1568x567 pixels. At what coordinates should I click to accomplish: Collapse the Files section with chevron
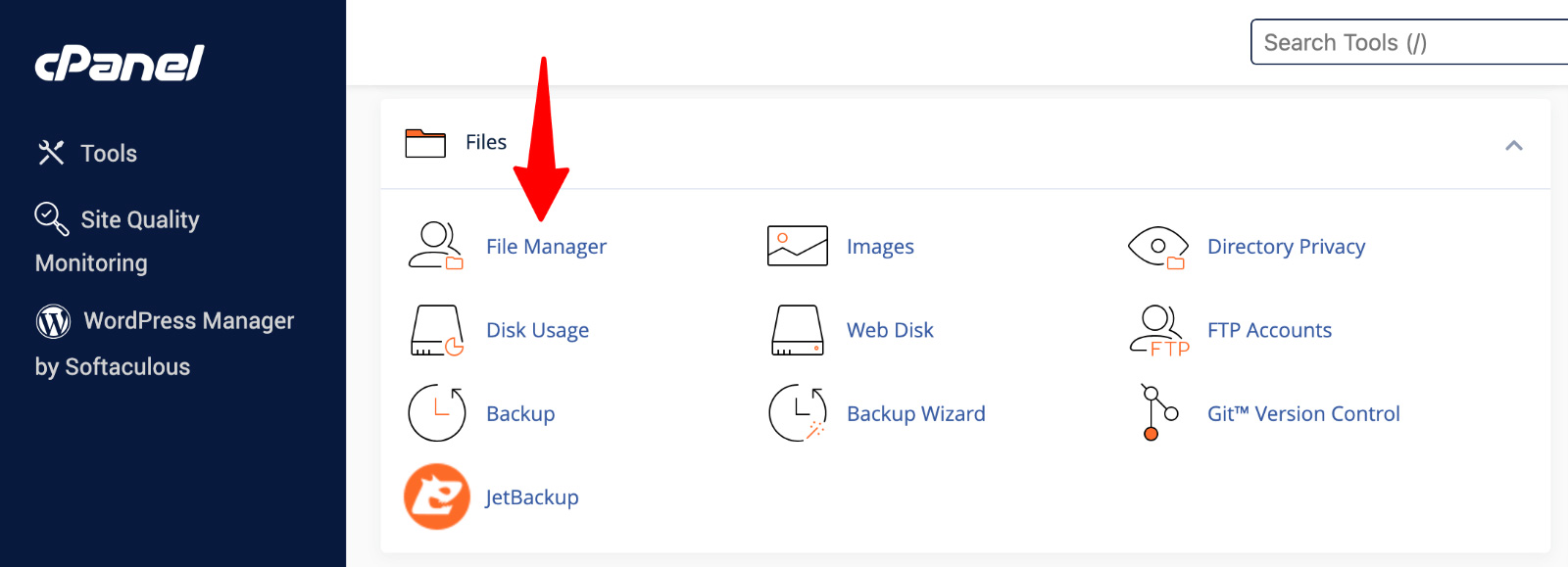point(1513,146)
